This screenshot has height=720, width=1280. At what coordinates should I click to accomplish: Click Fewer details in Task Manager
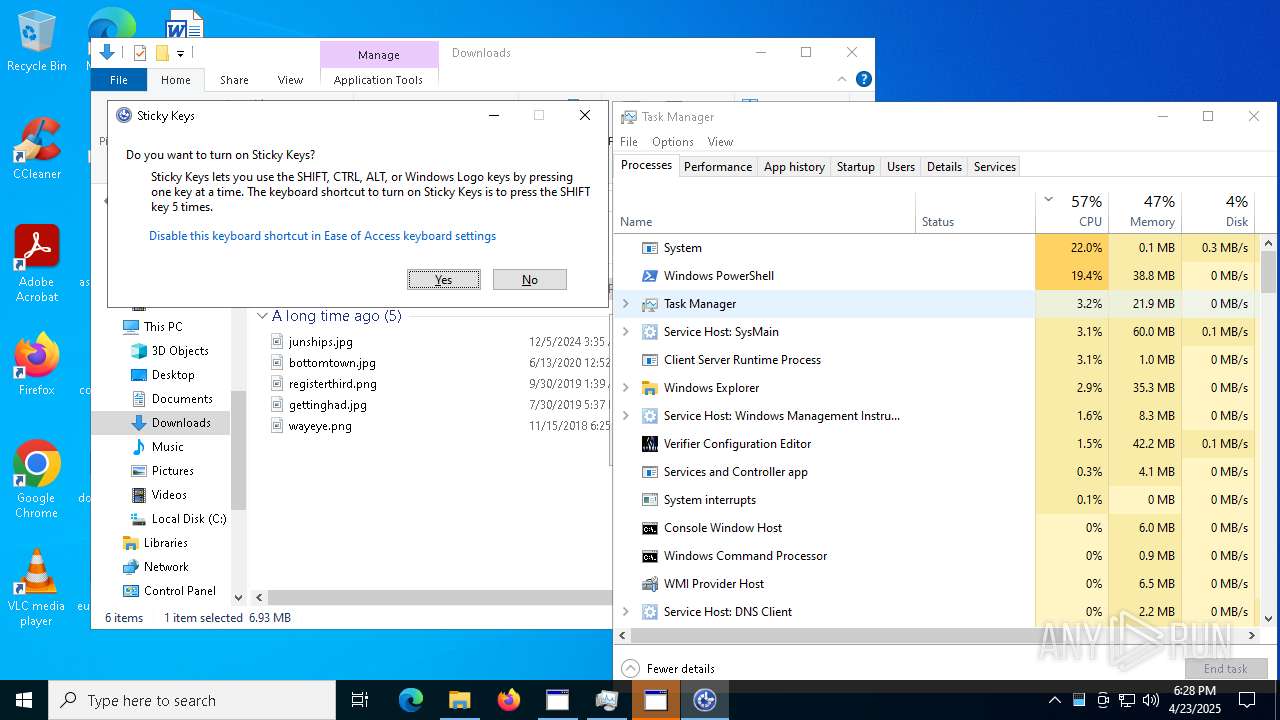coord(668,668)
